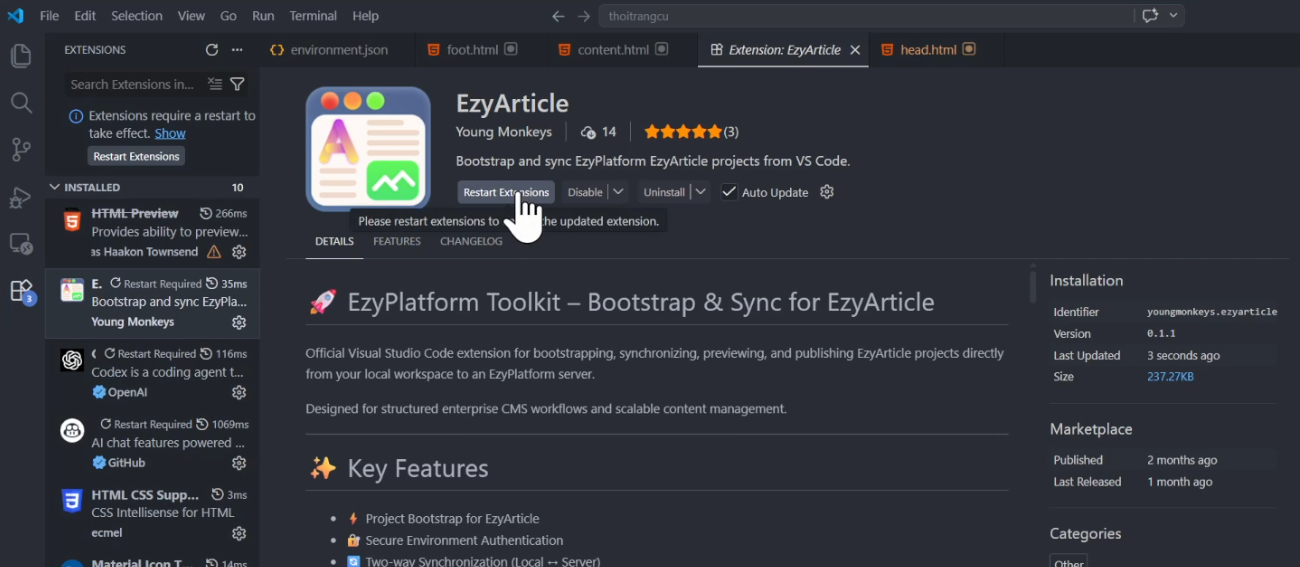The height and width of the screenshot is (567, 1300).
Task: Open Run and Debug view
Action: (x=21, y=197)
